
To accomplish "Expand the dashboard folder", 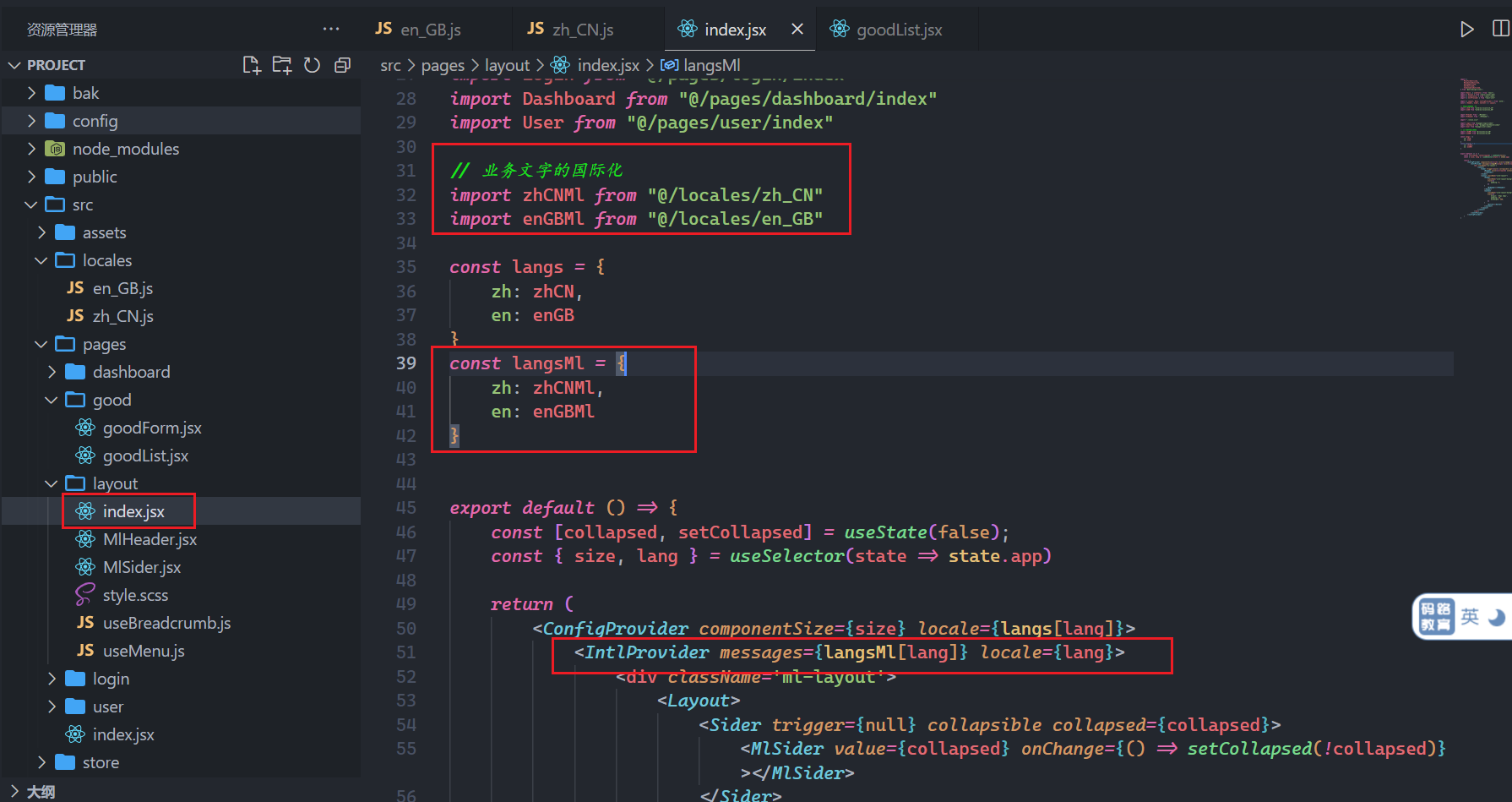I will tap(52, 372).
